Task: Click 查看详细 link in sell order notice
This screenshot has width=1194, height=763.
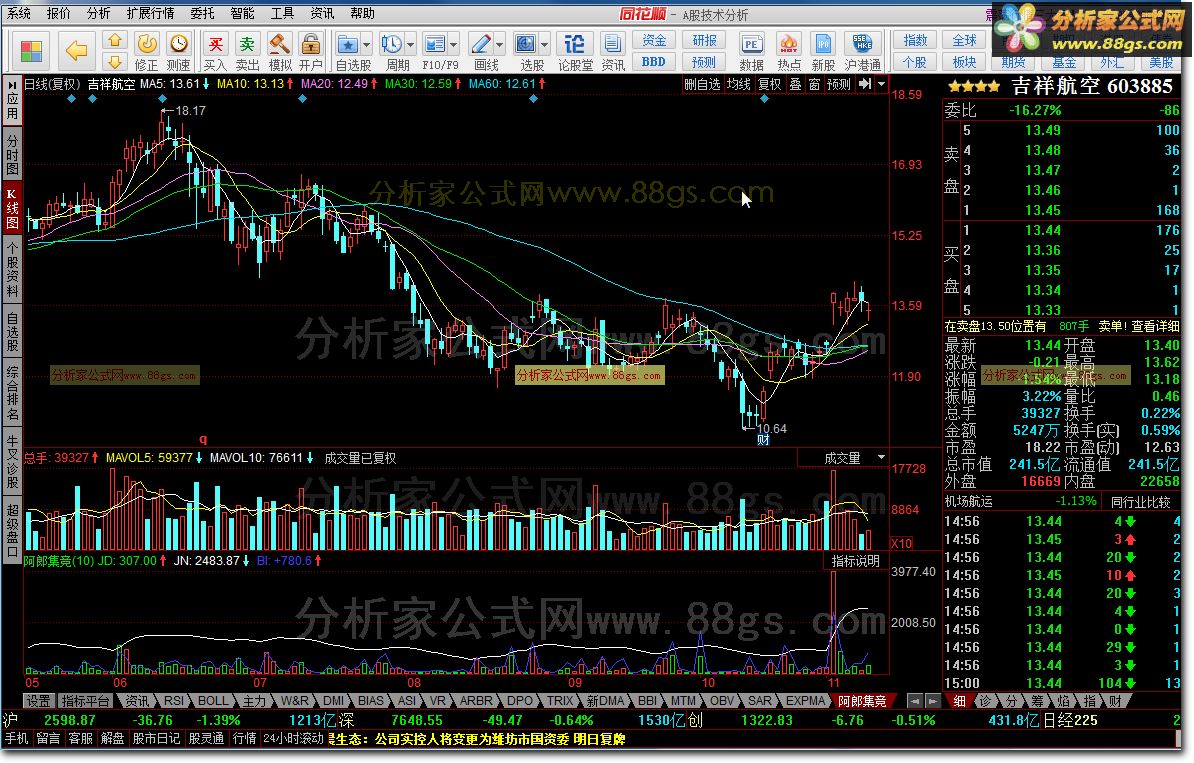Action: [1154, 326]
